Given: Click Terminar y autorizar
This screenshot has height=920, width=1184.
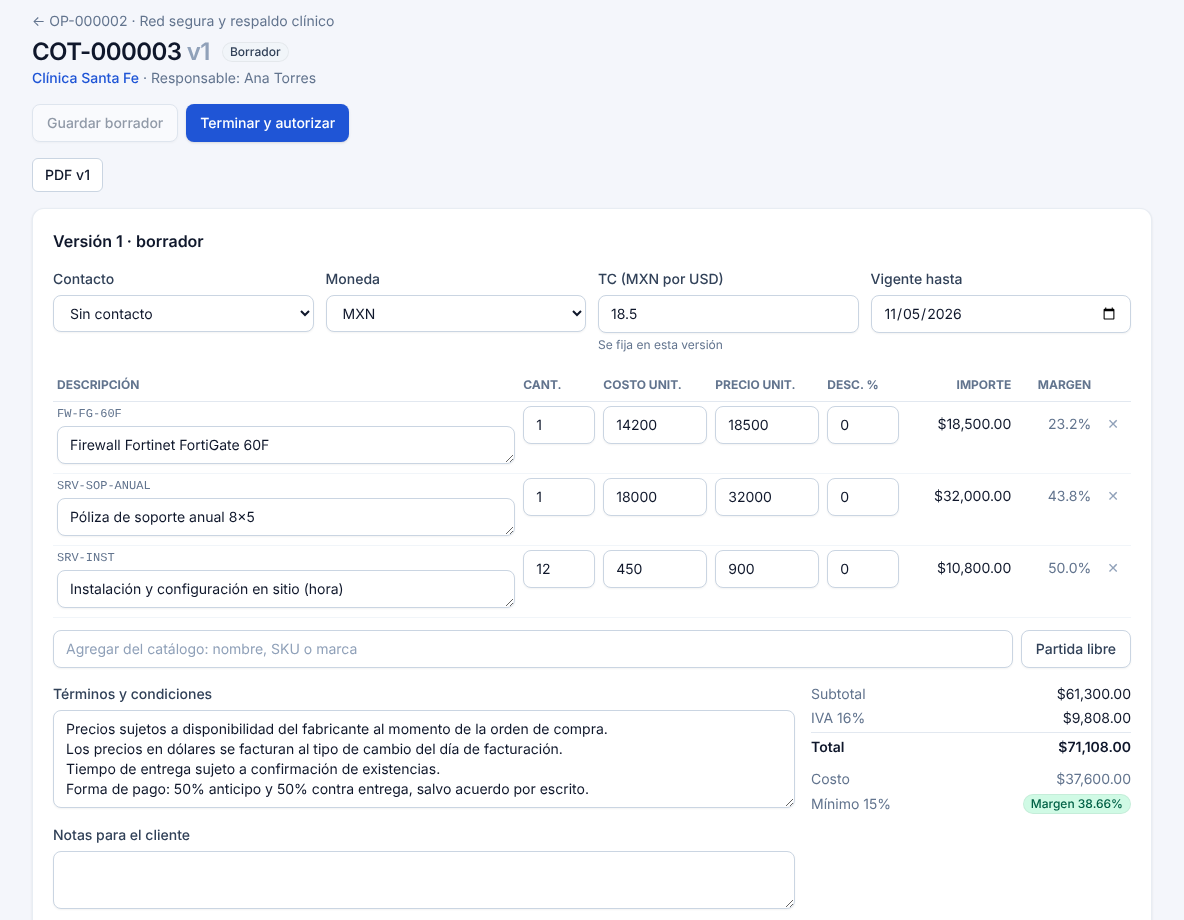Looking at the screenshot, I should coord(267,123).
